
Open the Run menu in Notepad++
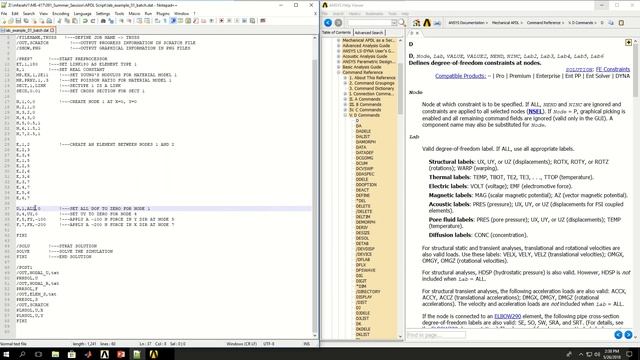[x=148, y=13]
